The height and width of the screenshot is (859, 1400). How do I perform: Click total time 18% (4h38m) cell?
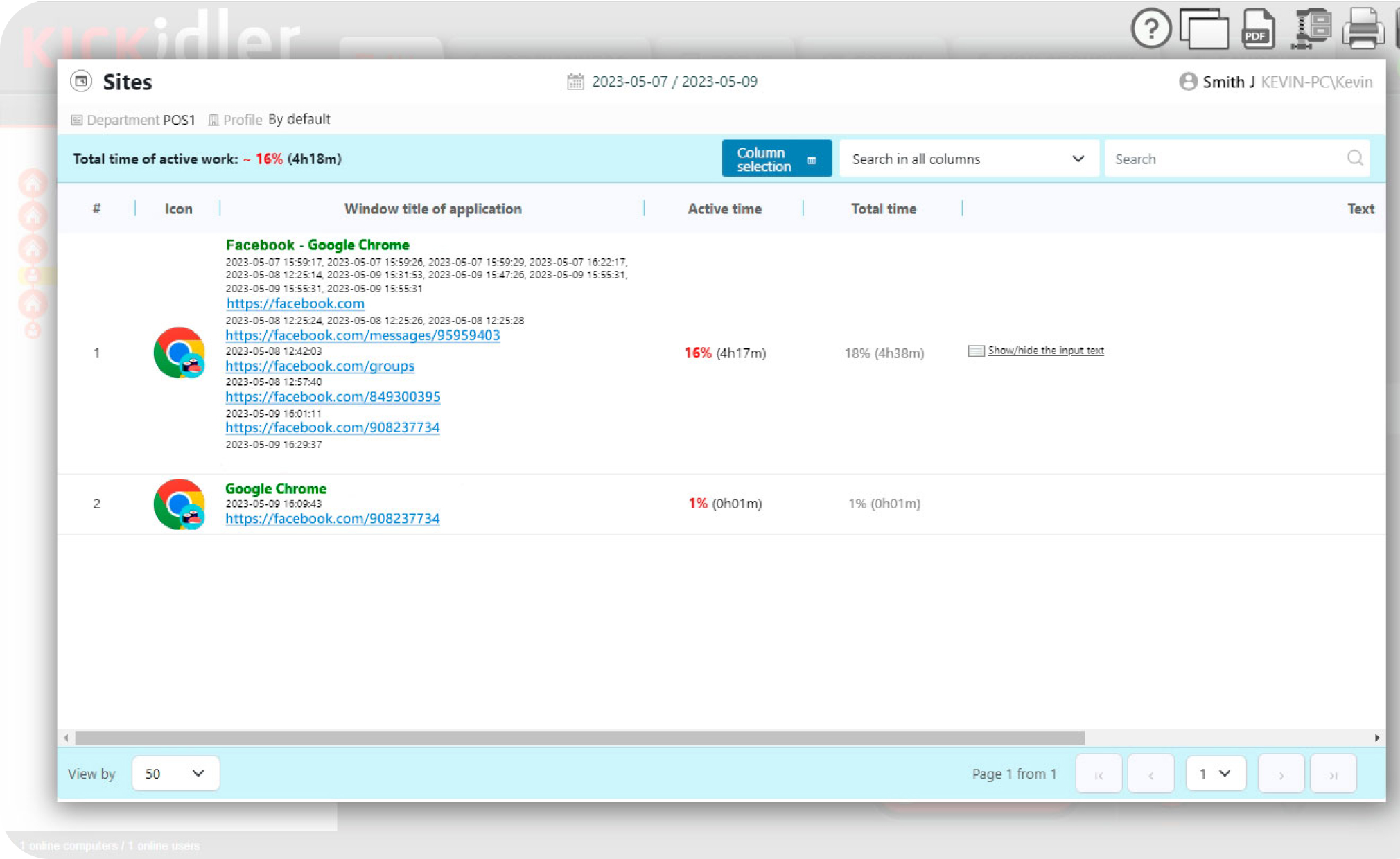[884, 353]
